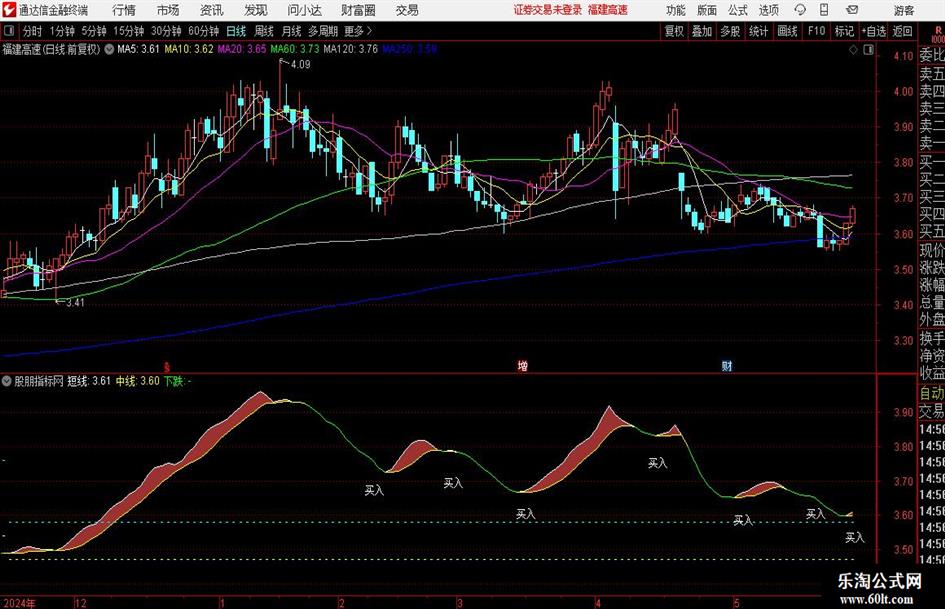This screenshot has height=609, width=945.
Task: Expand the main chart indicator dropdown circle
Action: click(109, 49)
